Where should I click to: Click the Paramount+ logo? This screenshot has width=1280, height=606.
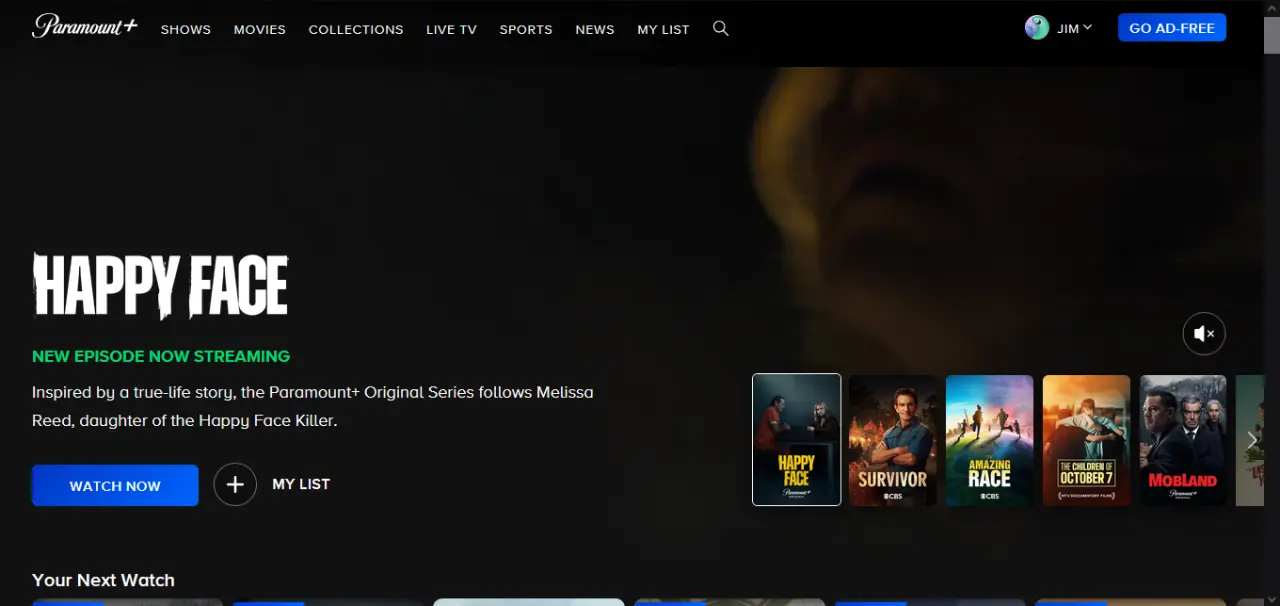tap(84, 27)
